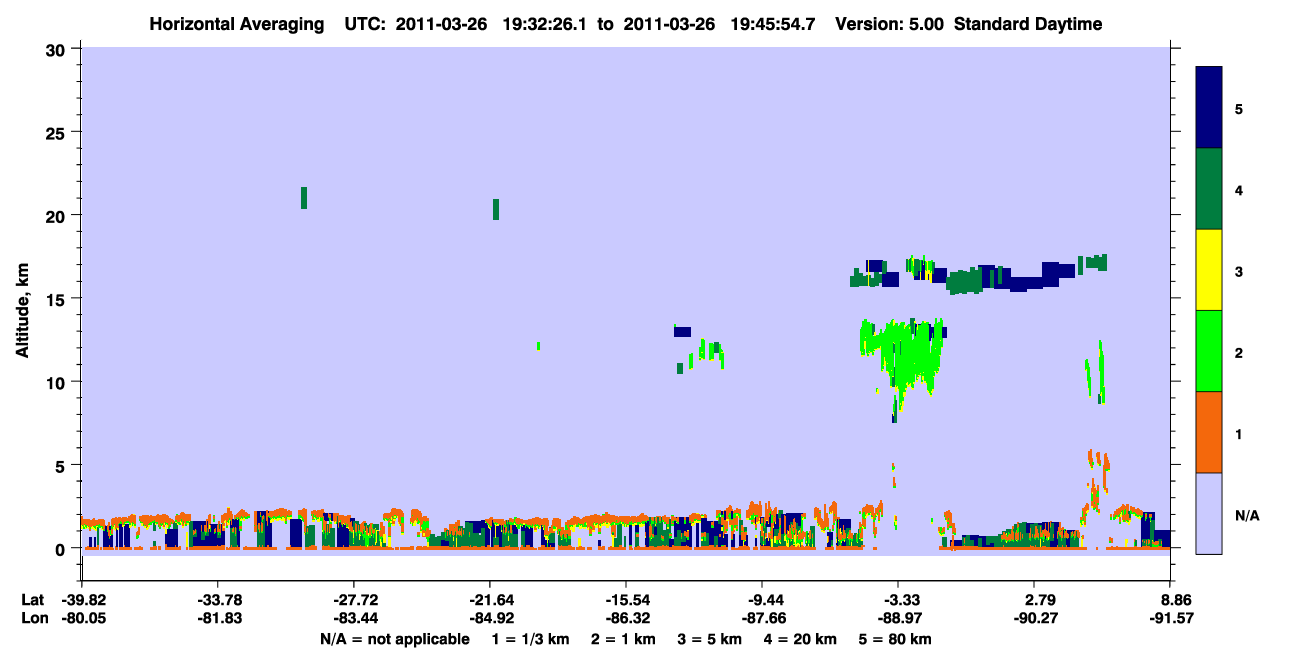This screenshot has width=1300, height=667.
Task: Click colorbar label '1'
Action: tap(1239, 434)
